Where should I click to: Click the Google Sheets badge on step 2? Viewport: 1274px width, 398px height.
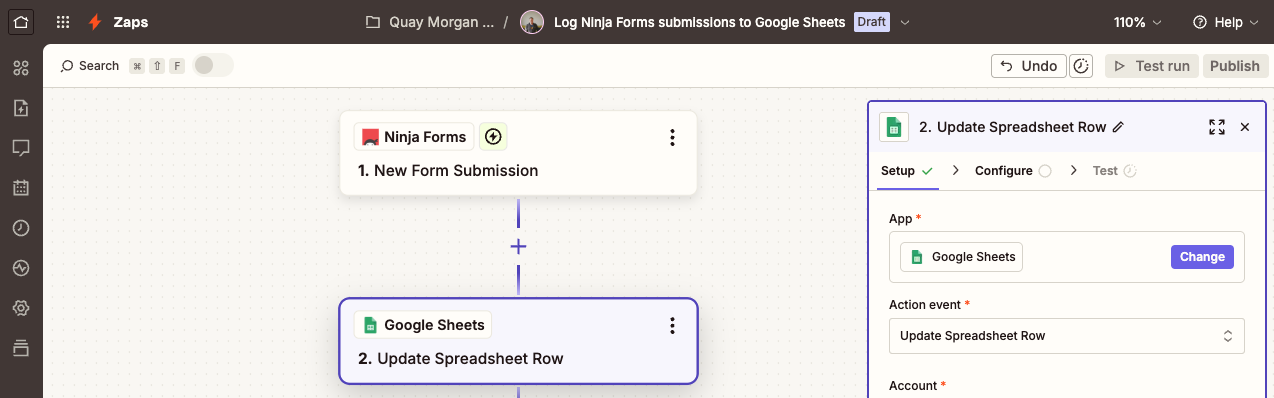coord(423,325)
